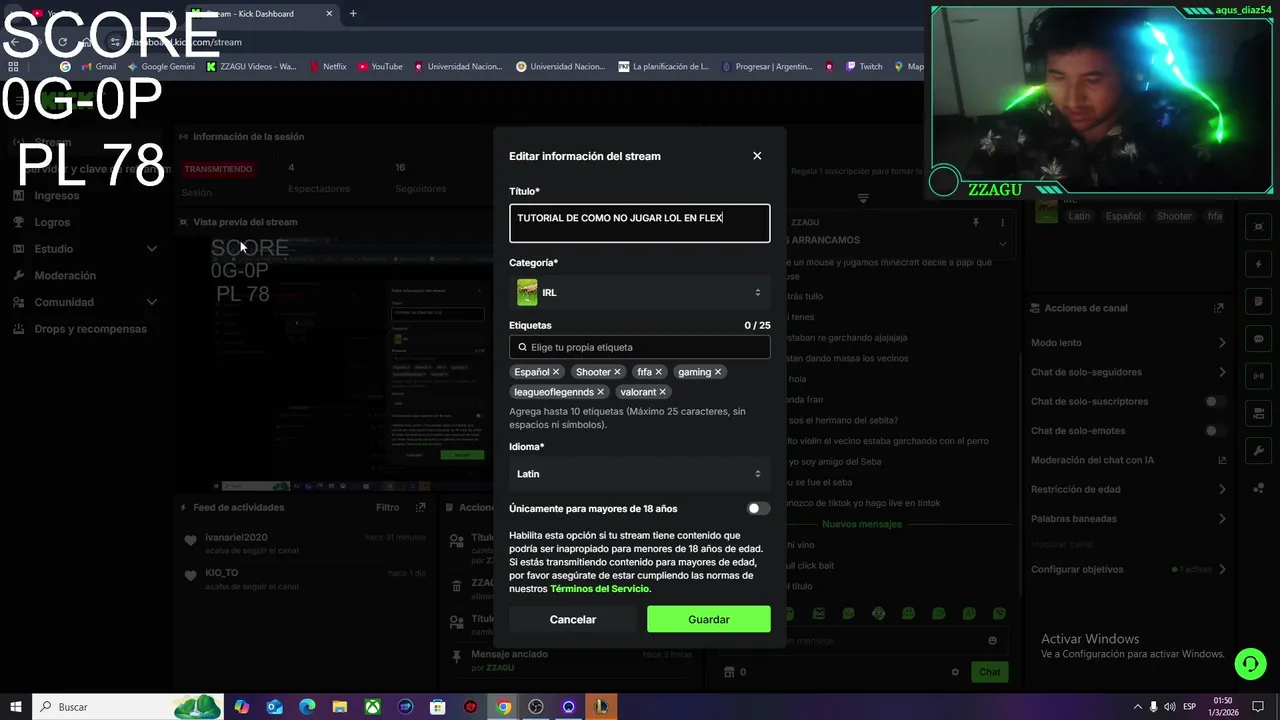Click the taskbar Buscar search box
The height and width of the screenshot is (720, 1280).
coord(128,707)
